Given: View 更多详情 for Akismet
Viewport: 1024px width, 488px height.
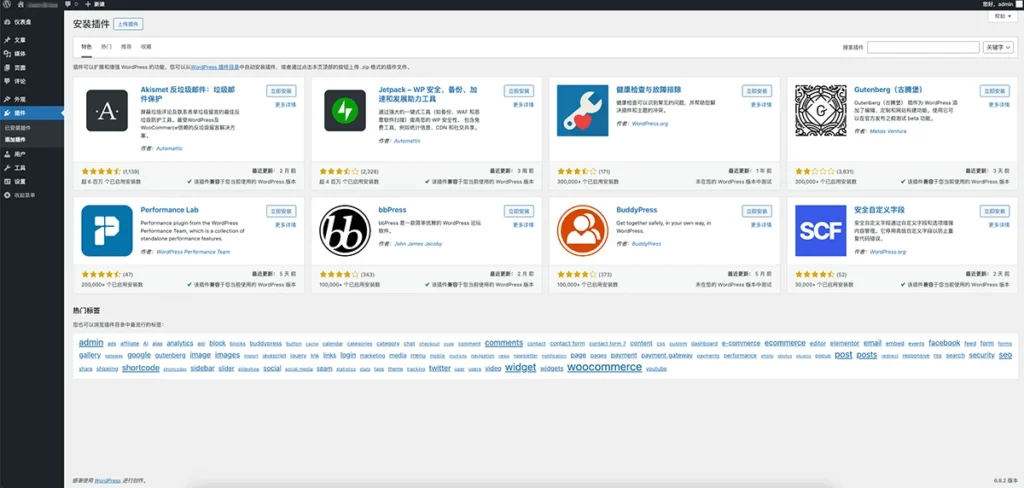Looking at the screenshot, I should tap(285, 105).
